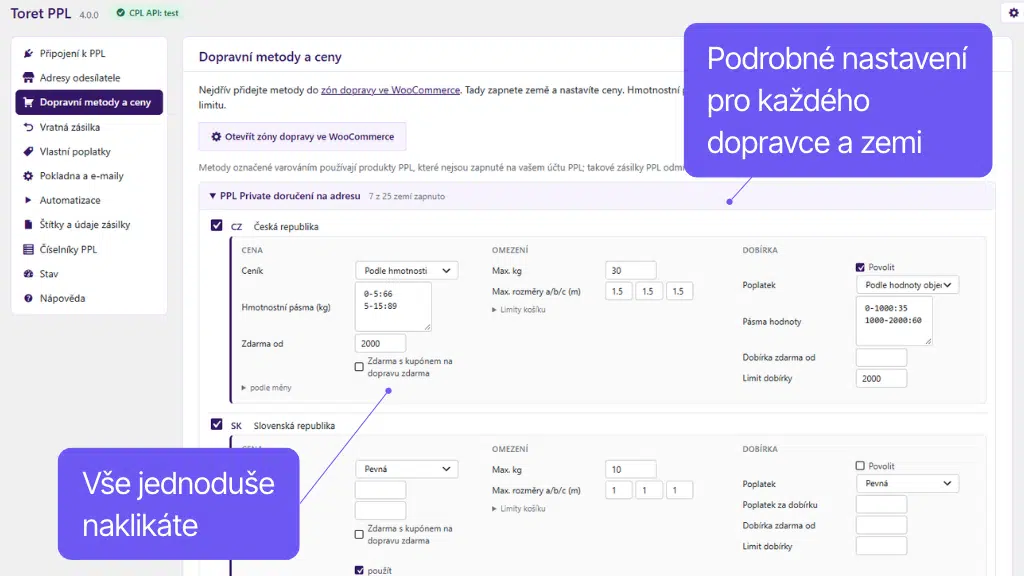Click the gear icon beside Pokladna a e-maily
This screenshot has width=1024, height=576.
click(x=28, y=176)
